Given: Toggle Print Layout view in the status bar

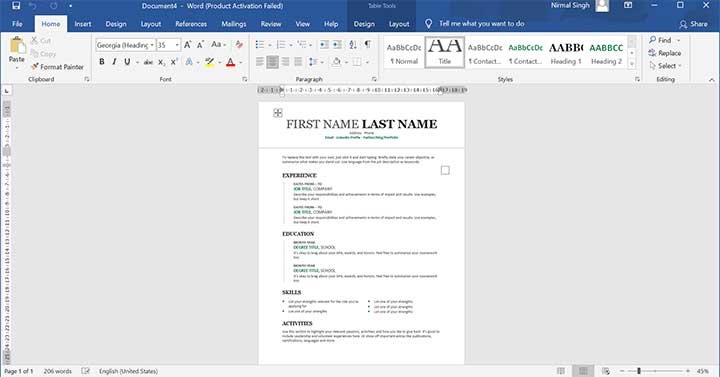Looking at the screenshot, I should (583, 371).
